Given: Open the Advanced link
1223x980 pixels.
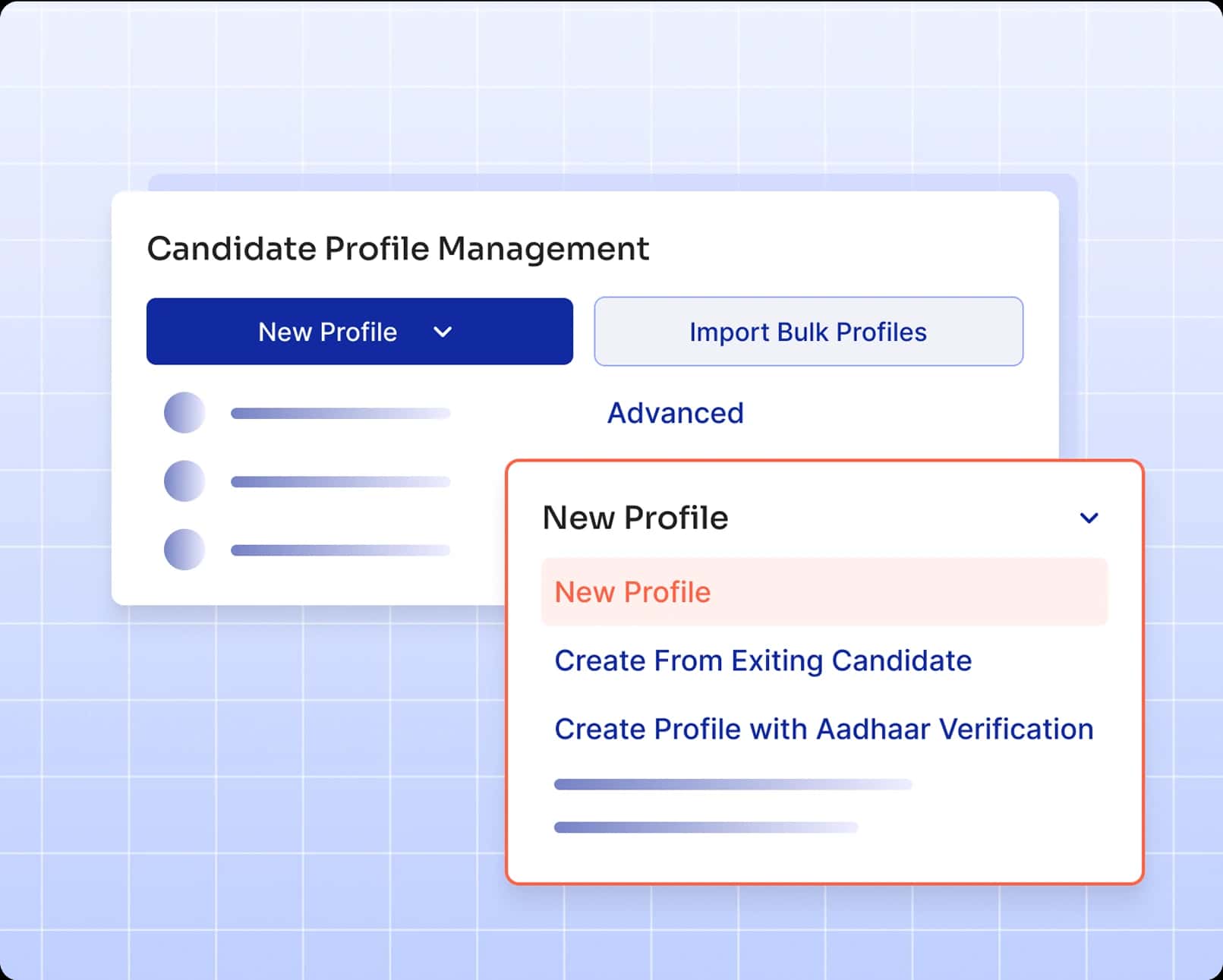Looking at the screenshot, I should (x=675, y=413).
